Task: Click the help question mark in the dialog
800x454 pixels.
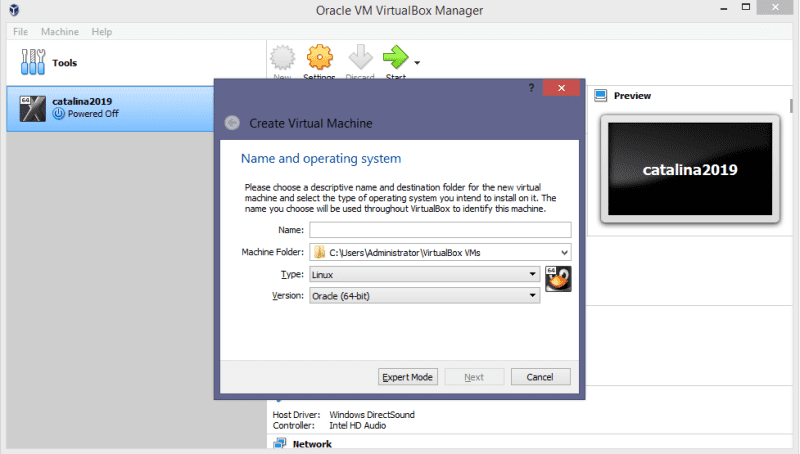Action: pyautogui.click(x=531, y=88)
